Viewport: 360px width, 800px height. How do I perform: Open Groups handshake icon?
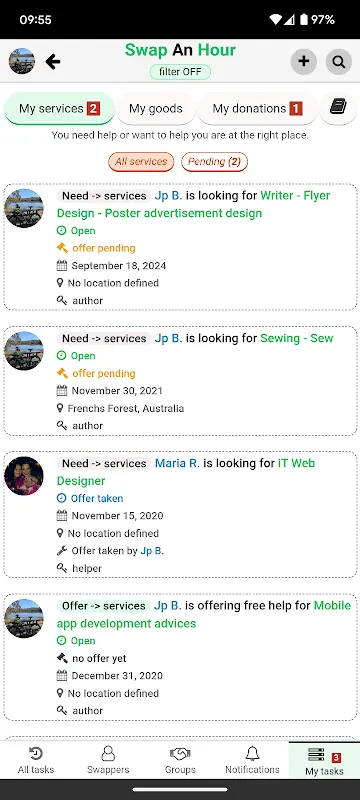coord(180,753)
